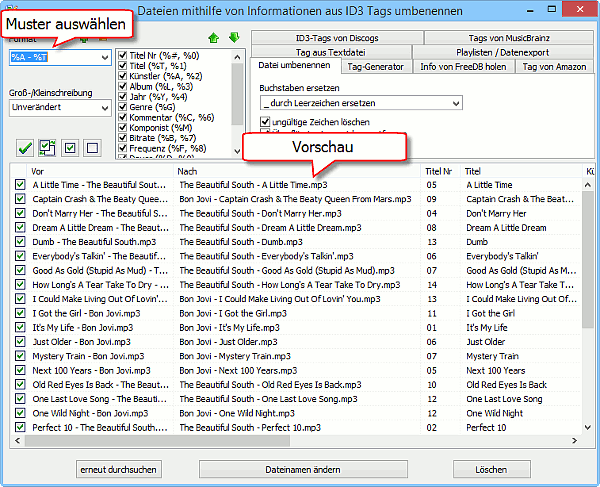The width and height of the screenshot is (600, 487).
Task: Click the green checkmark icon button
Action: click(x=25, y=148)
